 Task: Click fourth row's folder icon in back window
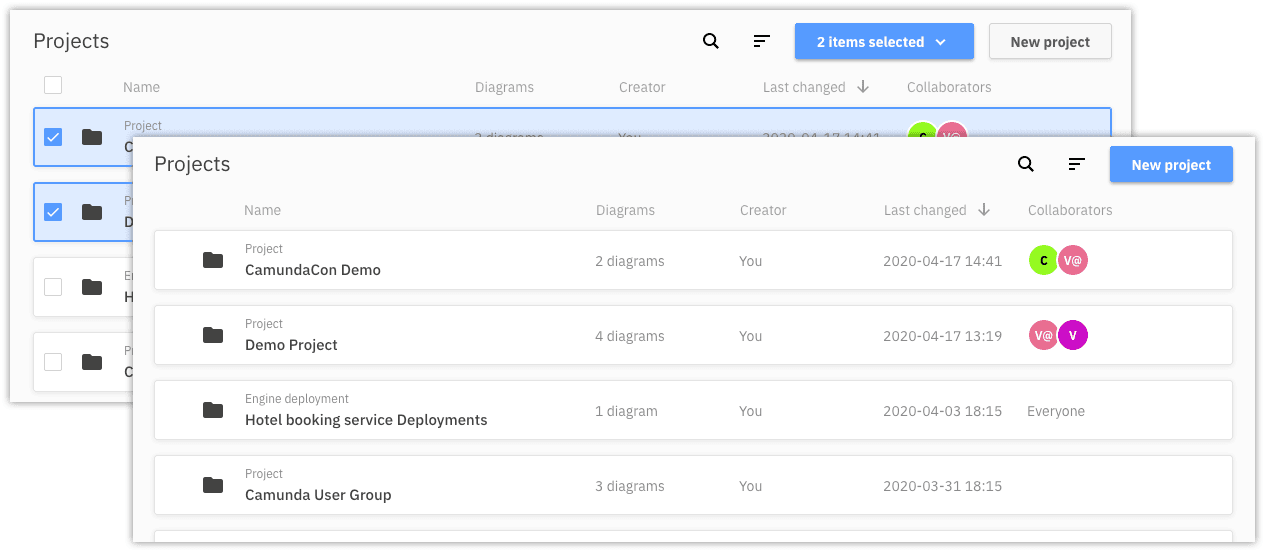(92, 362)
